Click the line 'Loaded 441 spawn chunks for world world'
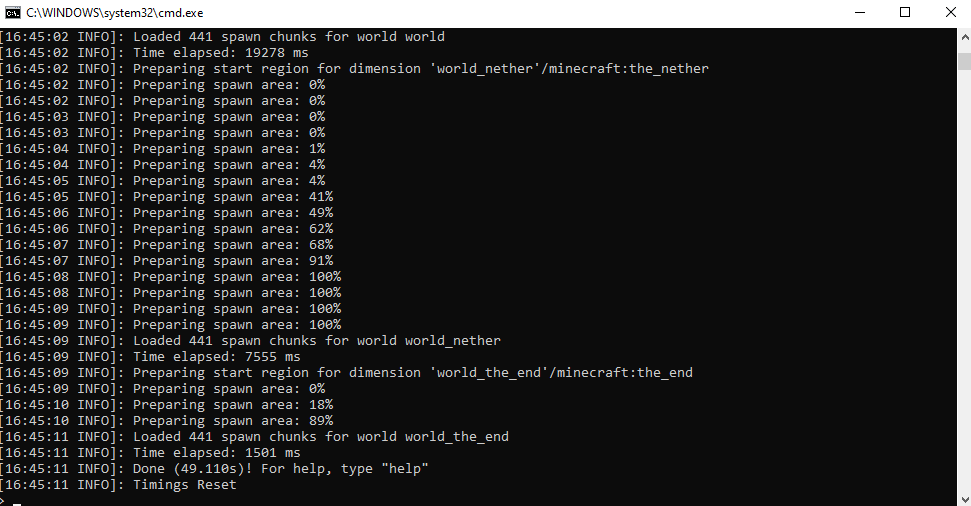This screenshot has height=506, width=971. 222,37
